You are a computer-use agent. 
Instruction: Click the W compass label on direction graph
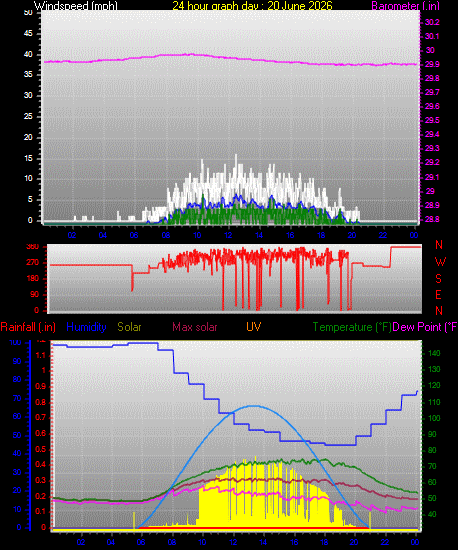pyautogui.click(x=440, y=262)
